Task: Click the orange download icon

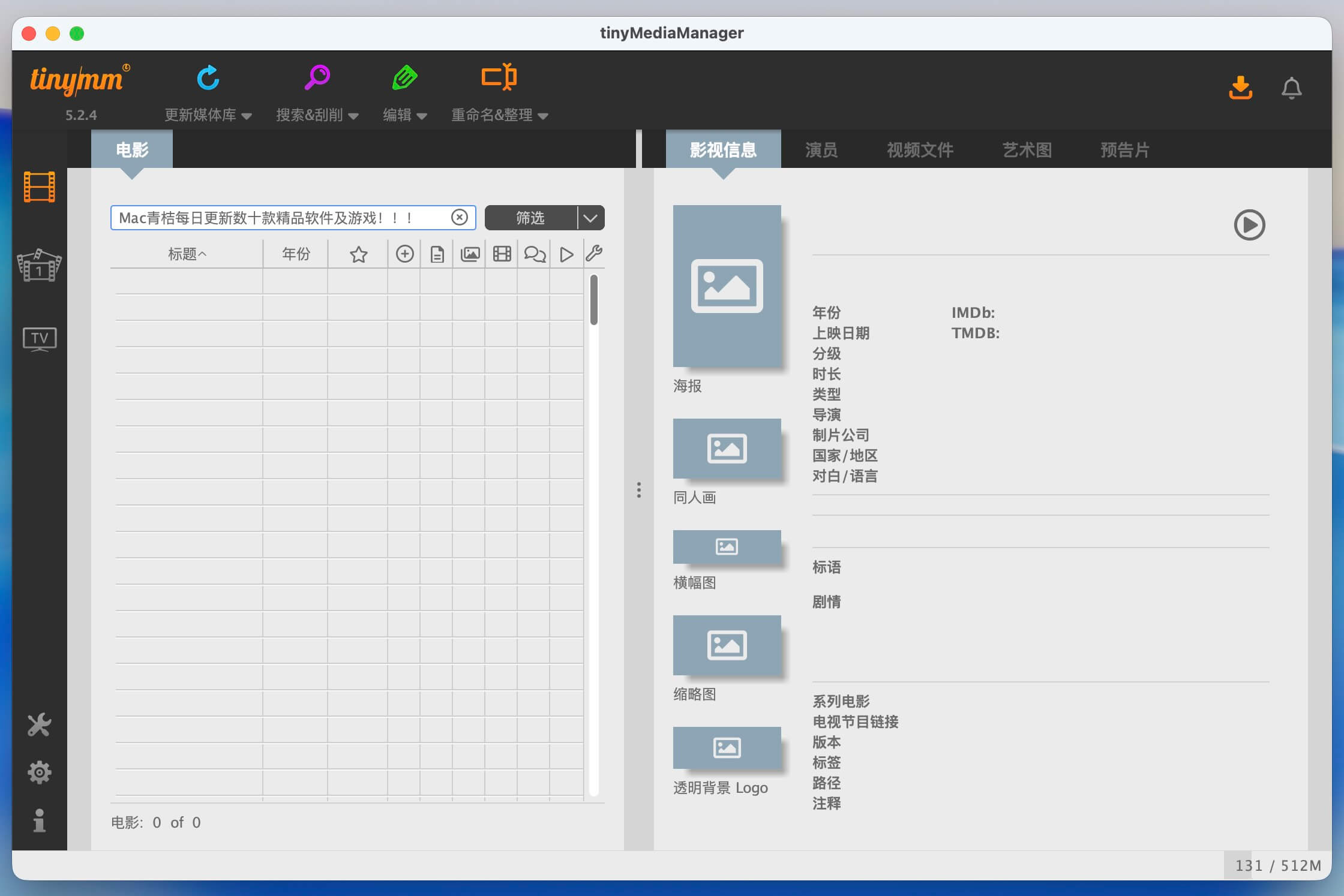Action: [x=1240, y=88]
